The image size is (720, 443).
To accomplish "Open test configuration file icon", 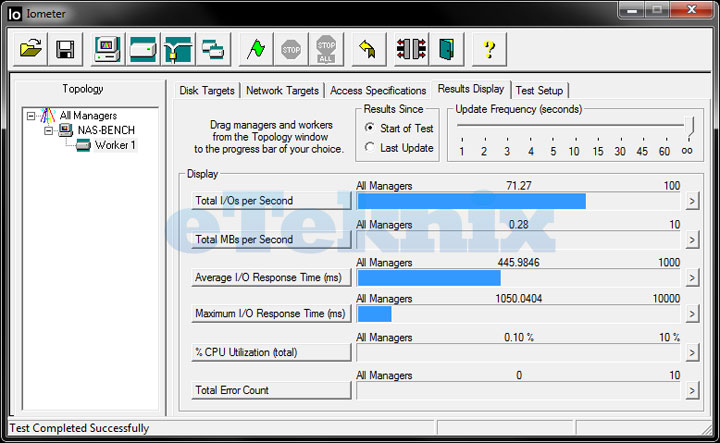I will (30, 49).
